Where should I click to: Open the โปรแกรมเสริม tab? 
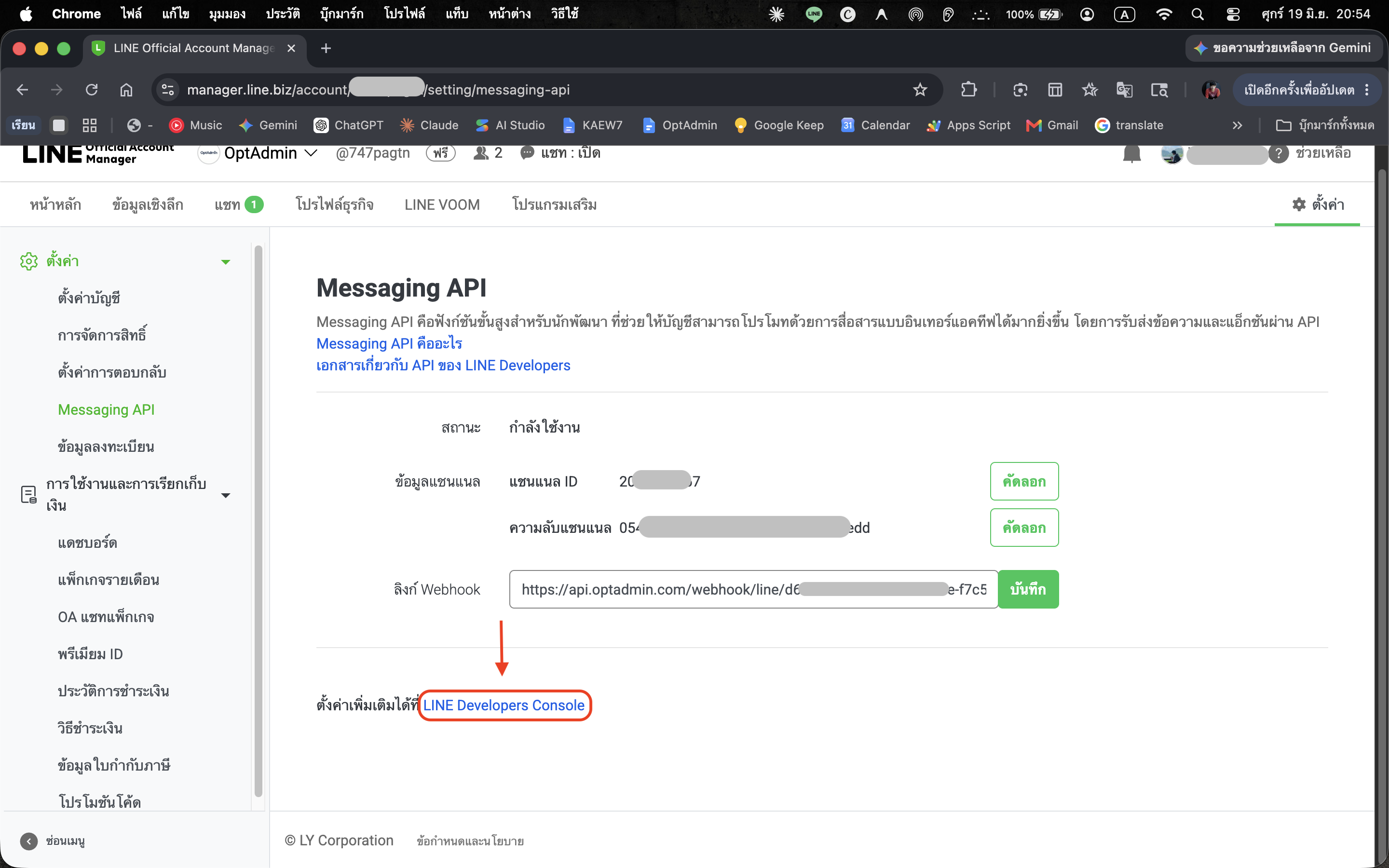554,204
